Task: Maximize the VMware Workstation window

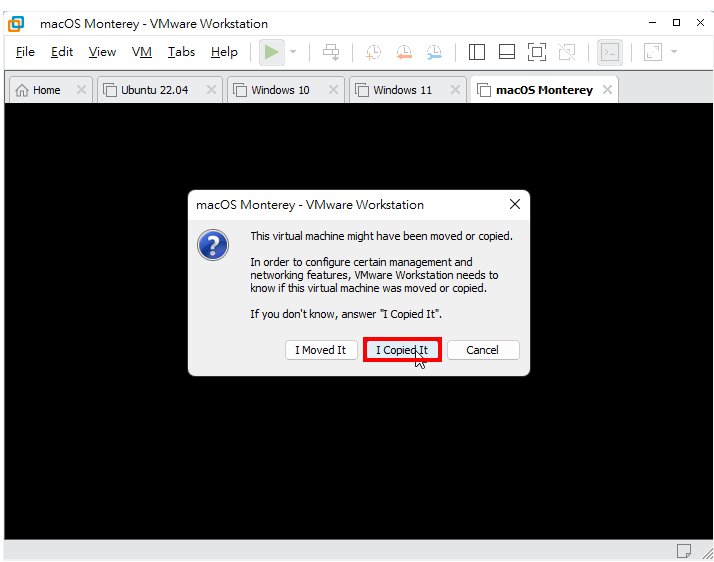Action: click(x=676, y=23)
